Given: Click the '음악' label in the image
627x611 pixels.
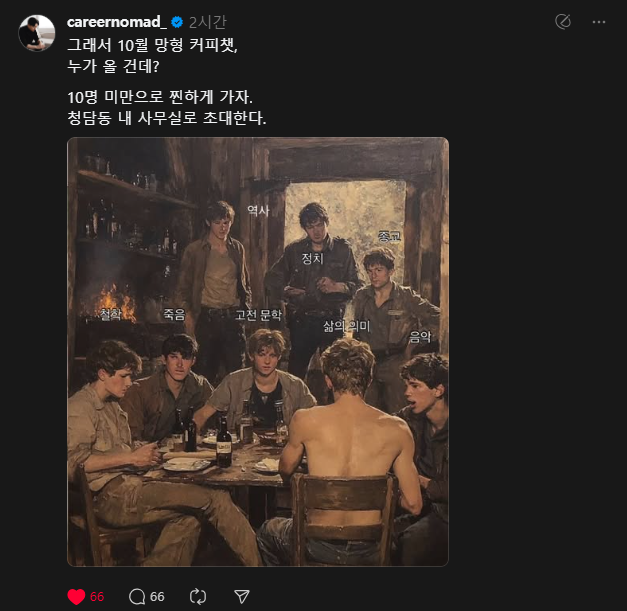Looking at the screenshot, I should pos(420,337).
